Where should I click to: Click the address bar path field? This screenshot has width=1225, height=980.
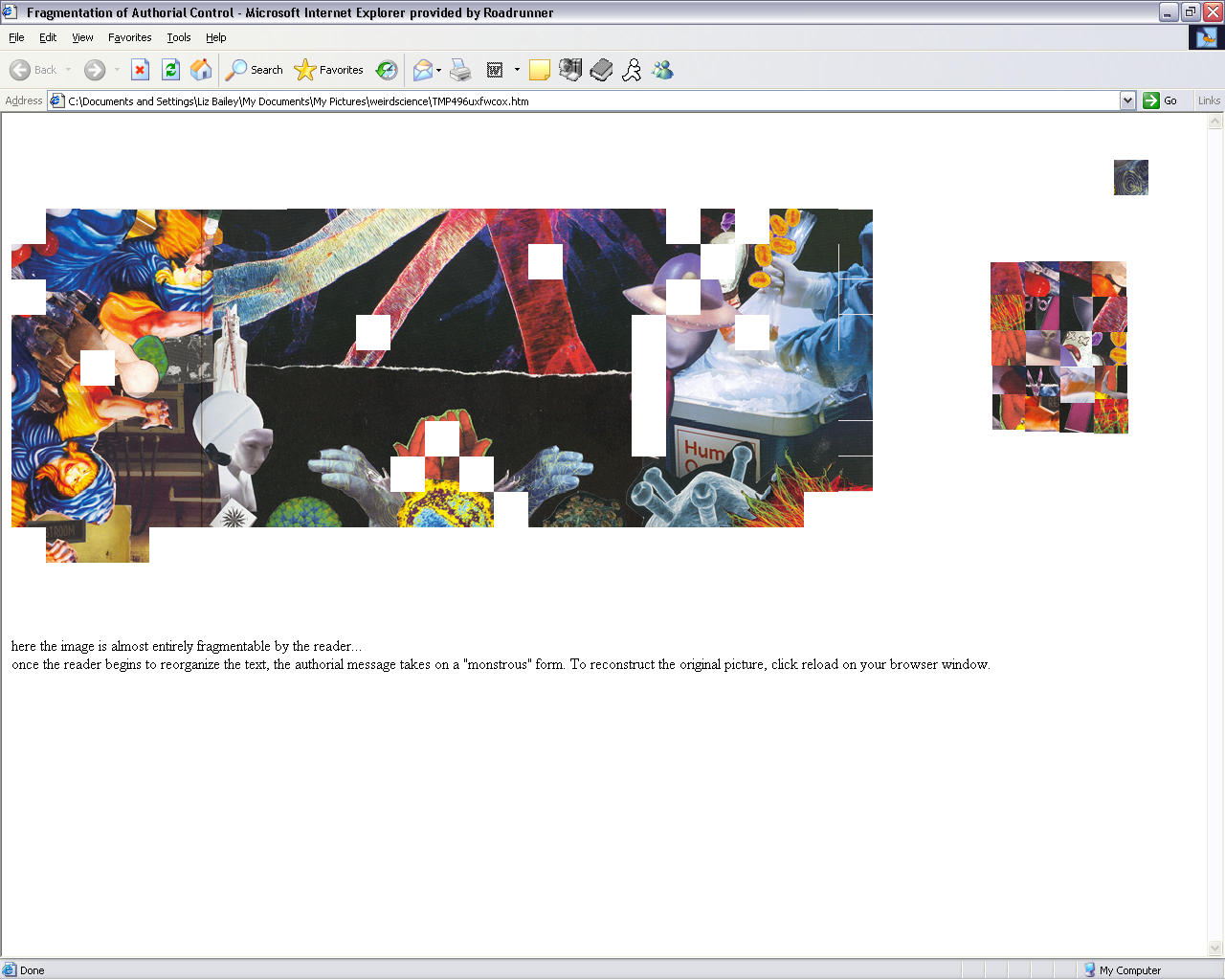tap(591, 100)
